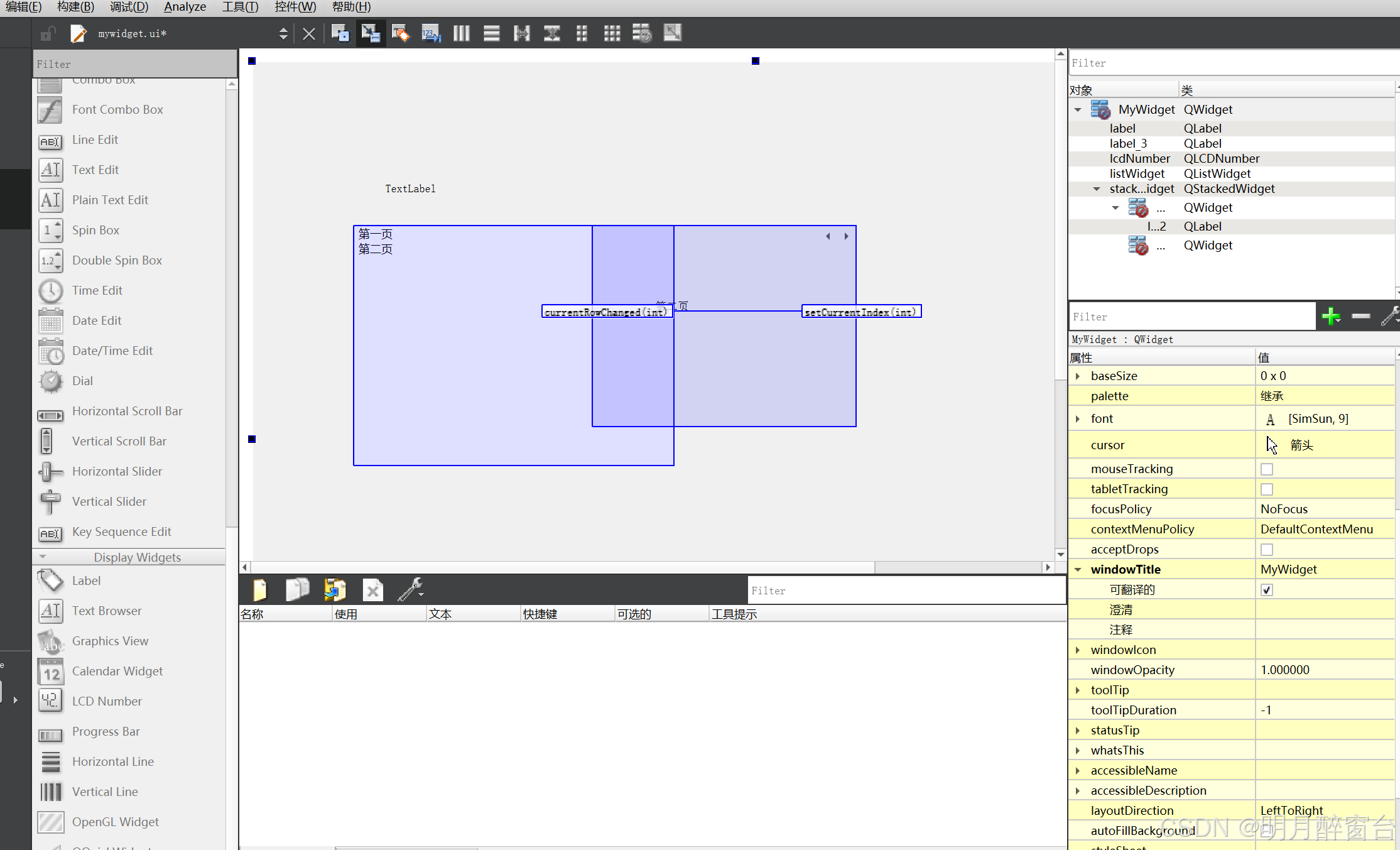Open the 工具(T) menu
1400x850 pixels.
coord(240,7)
